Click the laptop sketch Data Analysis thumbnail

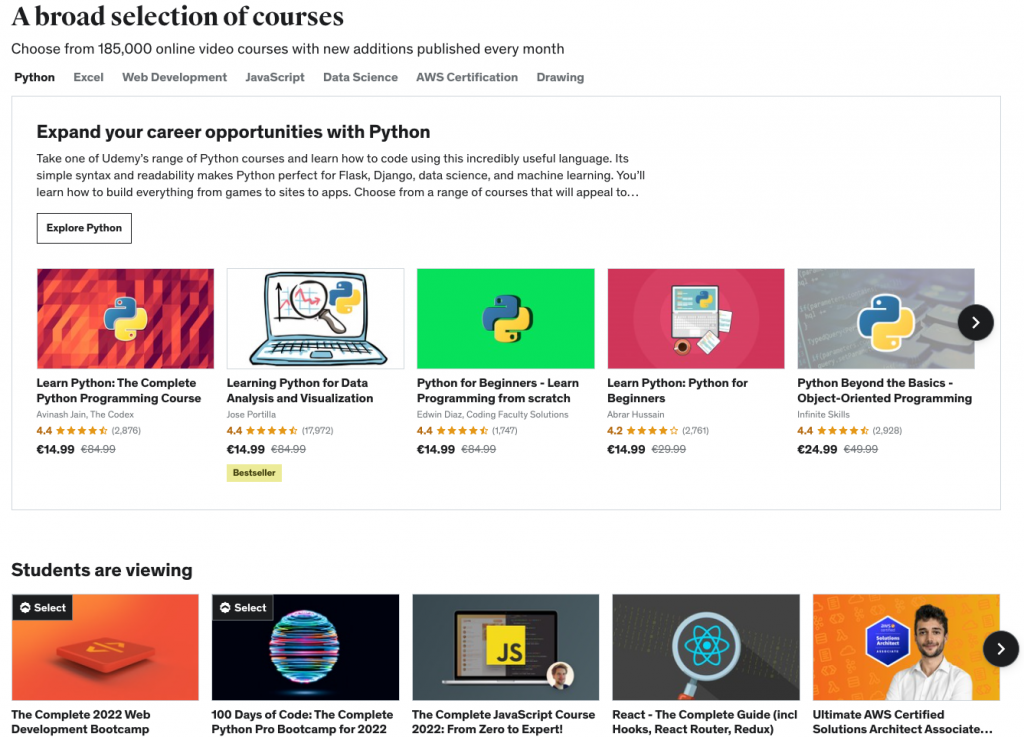point(315,319)
